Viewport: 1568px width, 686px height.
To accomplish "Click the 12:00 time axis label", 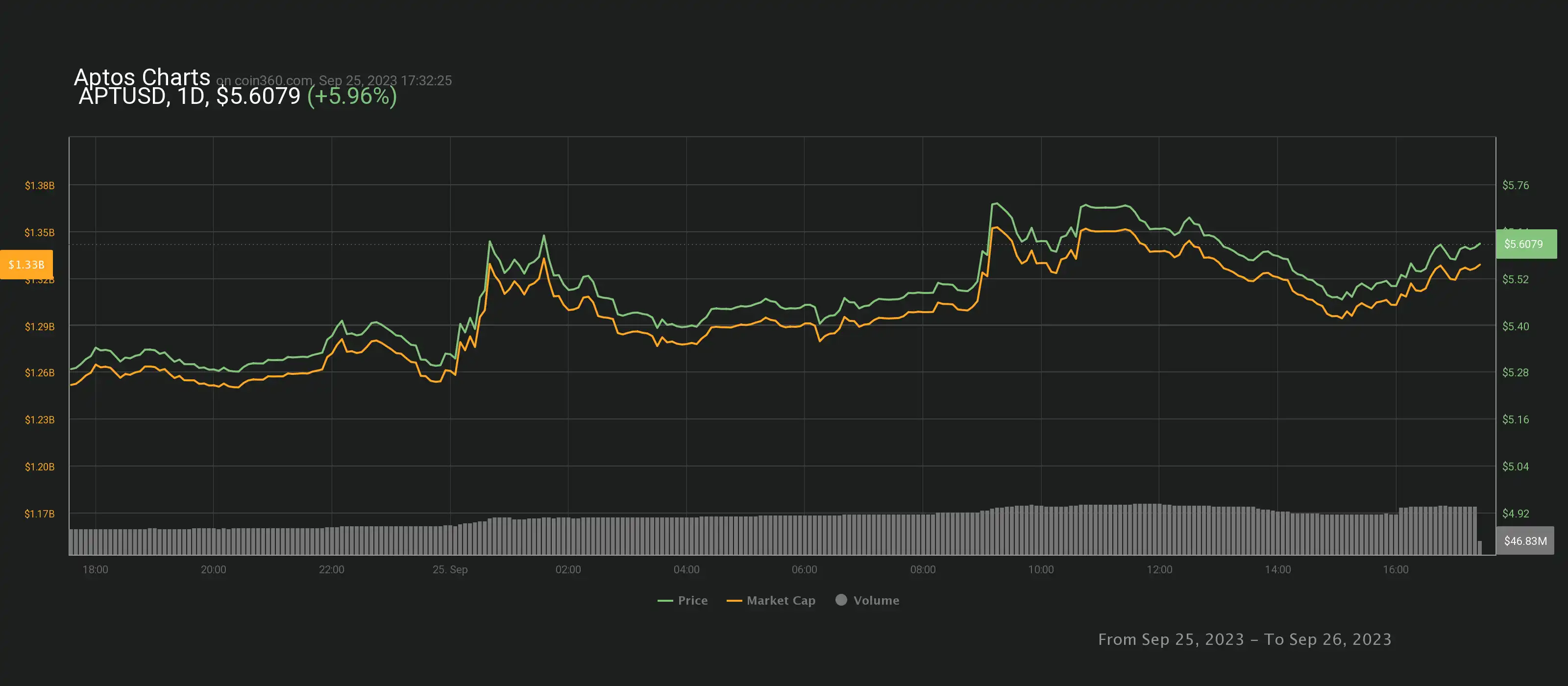I will pyautogui.click(x=1159, y=569).
